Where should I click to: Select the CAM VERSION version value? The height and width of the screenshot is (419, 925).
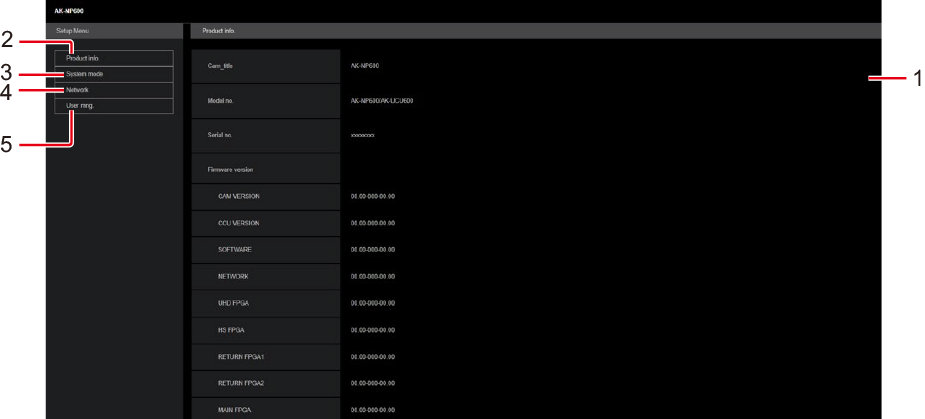click(373, 197)
